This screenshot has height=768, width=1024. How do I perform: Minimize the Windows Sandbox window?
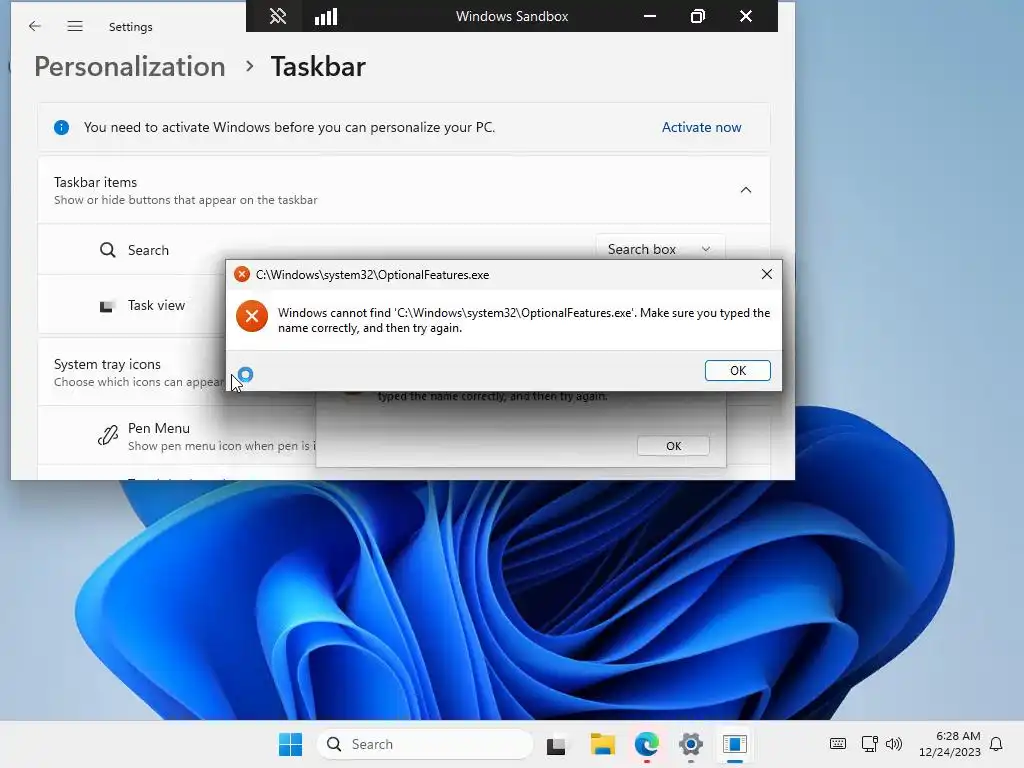(650, 16)
